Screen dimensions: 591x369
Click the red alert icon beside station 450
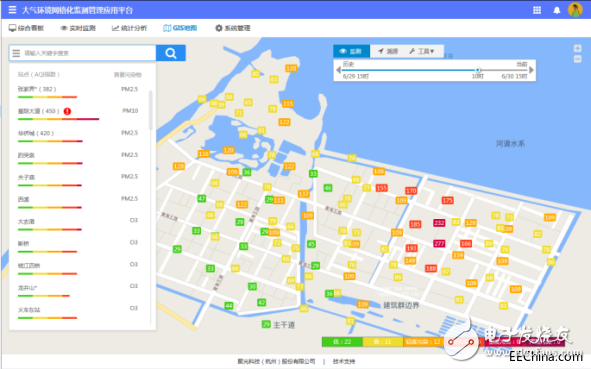coord(67,111)
